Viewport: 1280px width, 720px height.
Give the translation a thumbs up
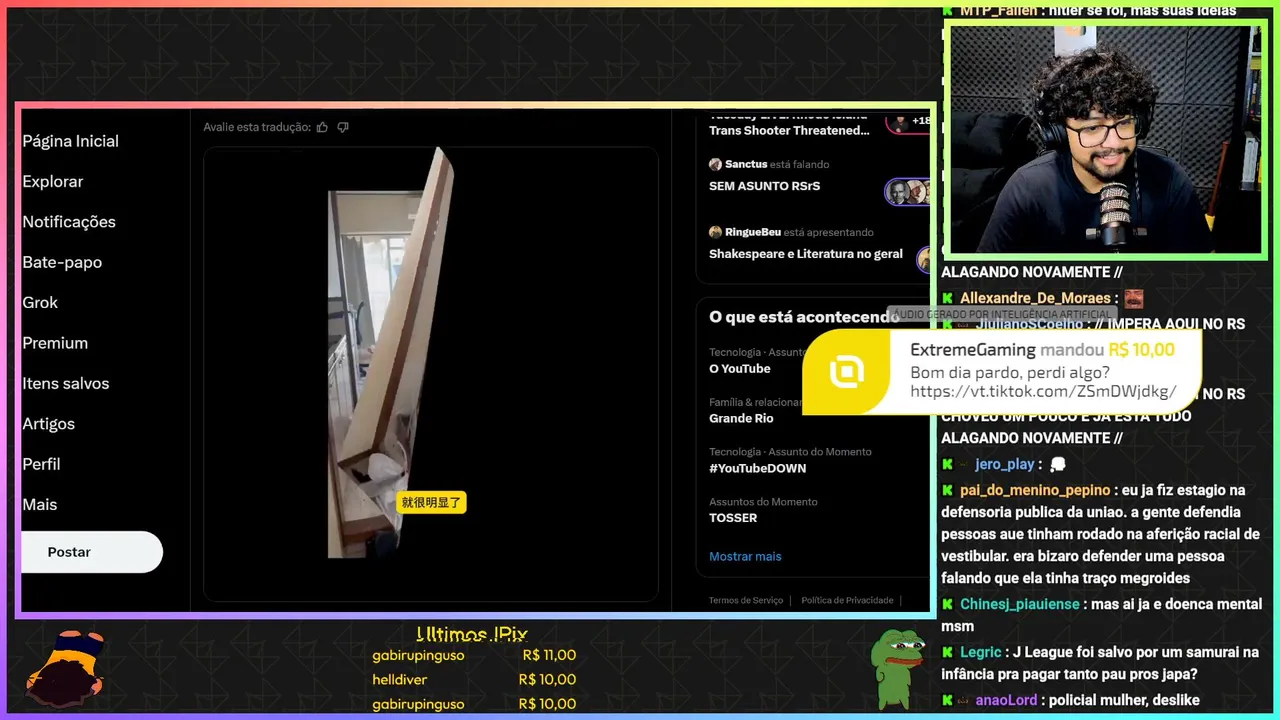(322, 127)
